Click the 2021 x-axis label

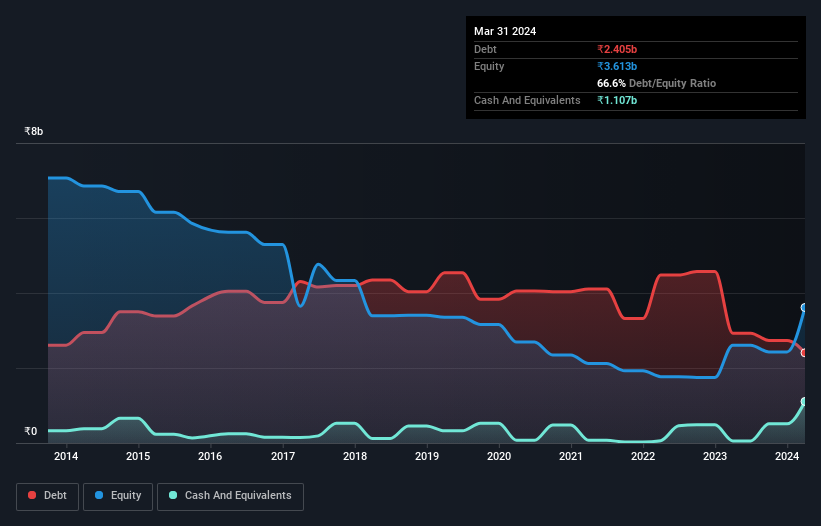click(571, 456)
